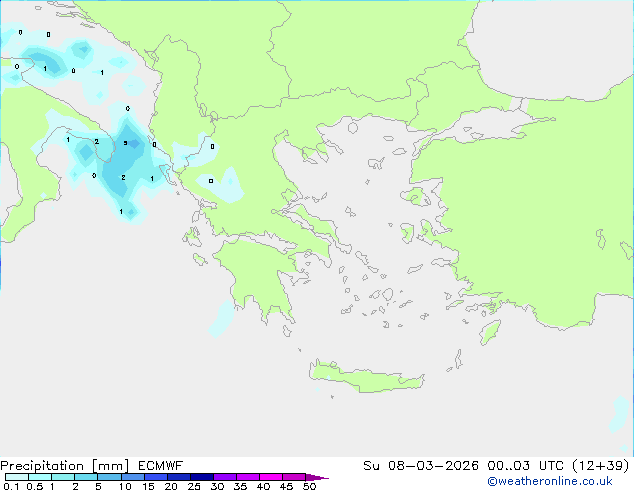Image resolution: width=634 pixels, height=490 pixels.
Task: Select the 5–10 mm legend color swatch
Action: (x=109, y=477)
